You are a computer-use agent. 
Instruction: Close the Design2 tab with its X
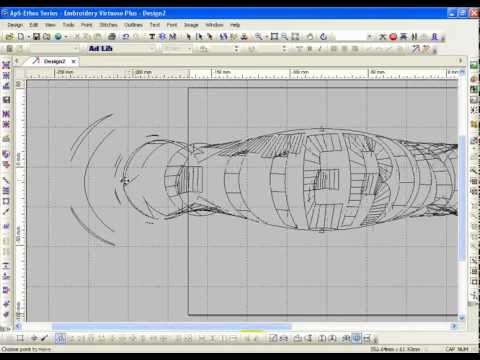(x=74, y=61)
